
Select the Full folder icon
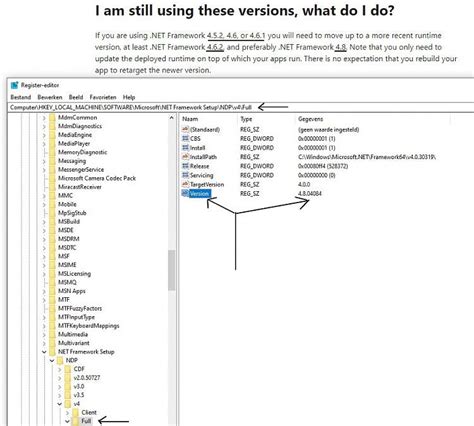tap(76, 421)
